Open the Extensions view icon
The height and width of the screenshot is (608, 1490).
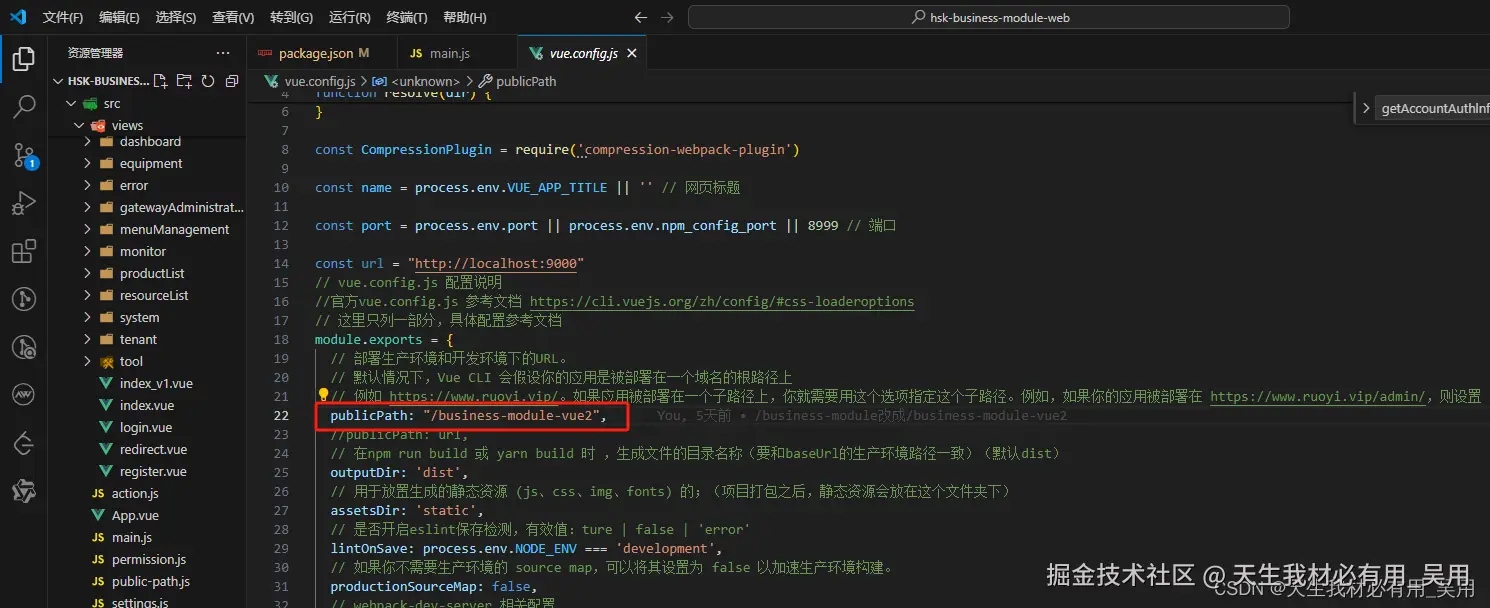23,251
